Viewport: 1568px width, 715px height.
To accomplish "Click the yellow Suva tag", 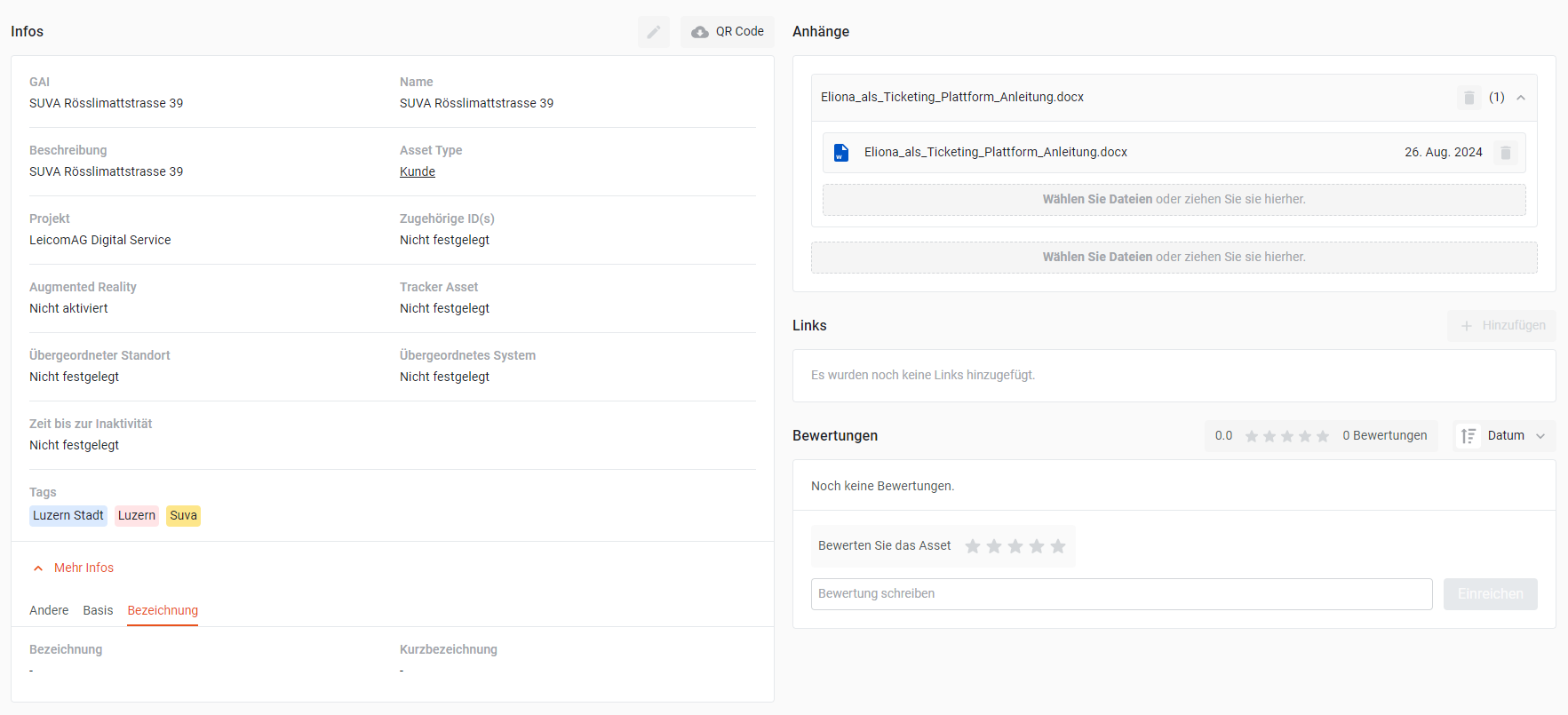I will 183,516.
